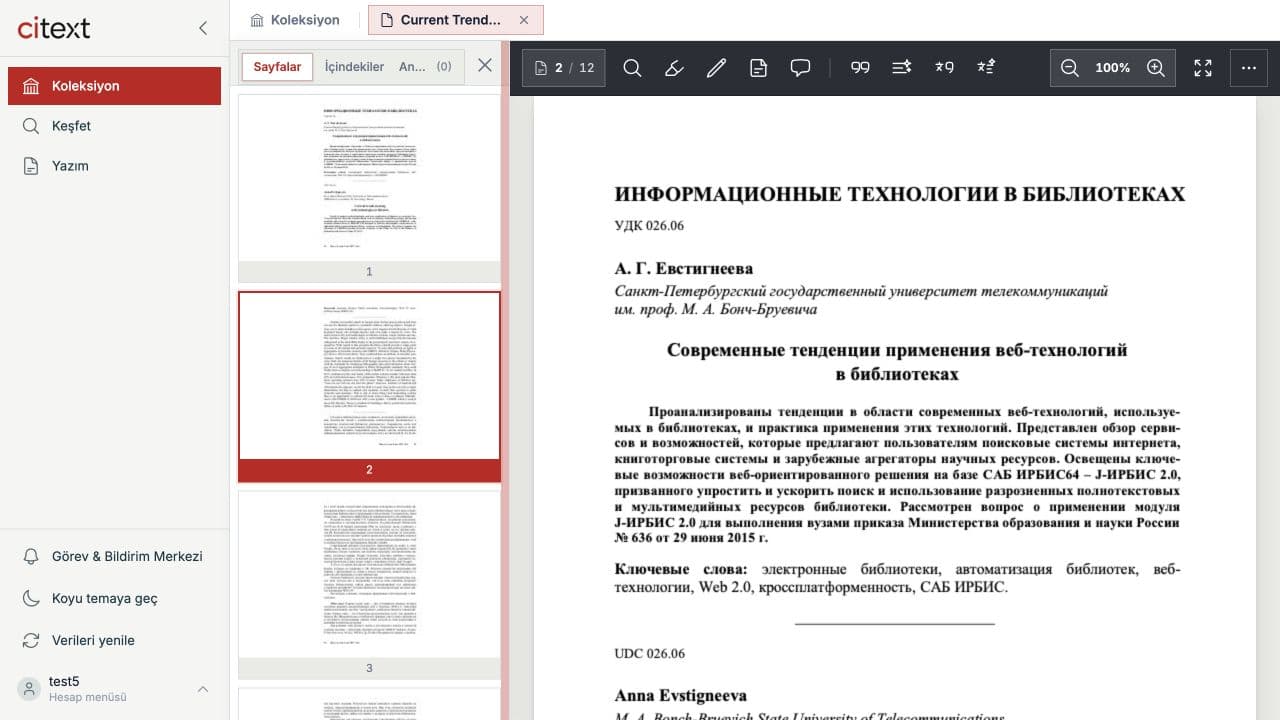
Task: Open Görev & Bildirim Merkezi
Action: (x=114, y=556)
